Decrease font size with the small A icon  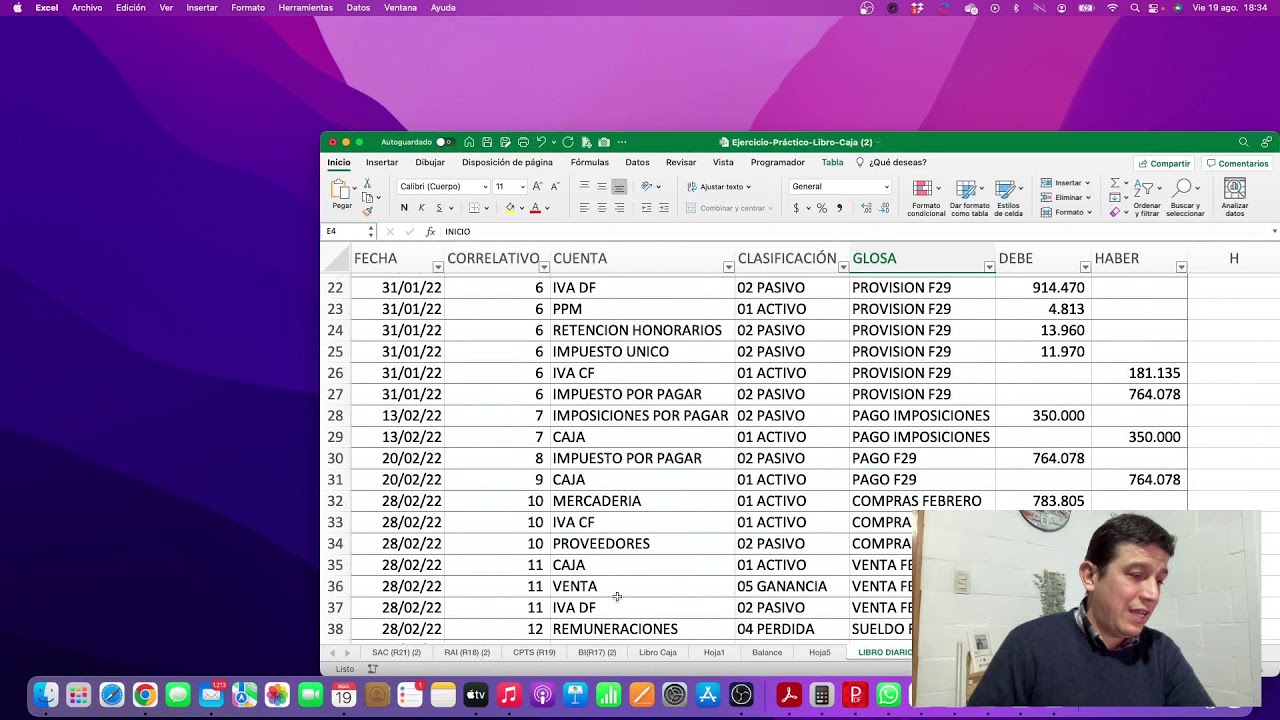pyautogui.click(x=555, y=186)
